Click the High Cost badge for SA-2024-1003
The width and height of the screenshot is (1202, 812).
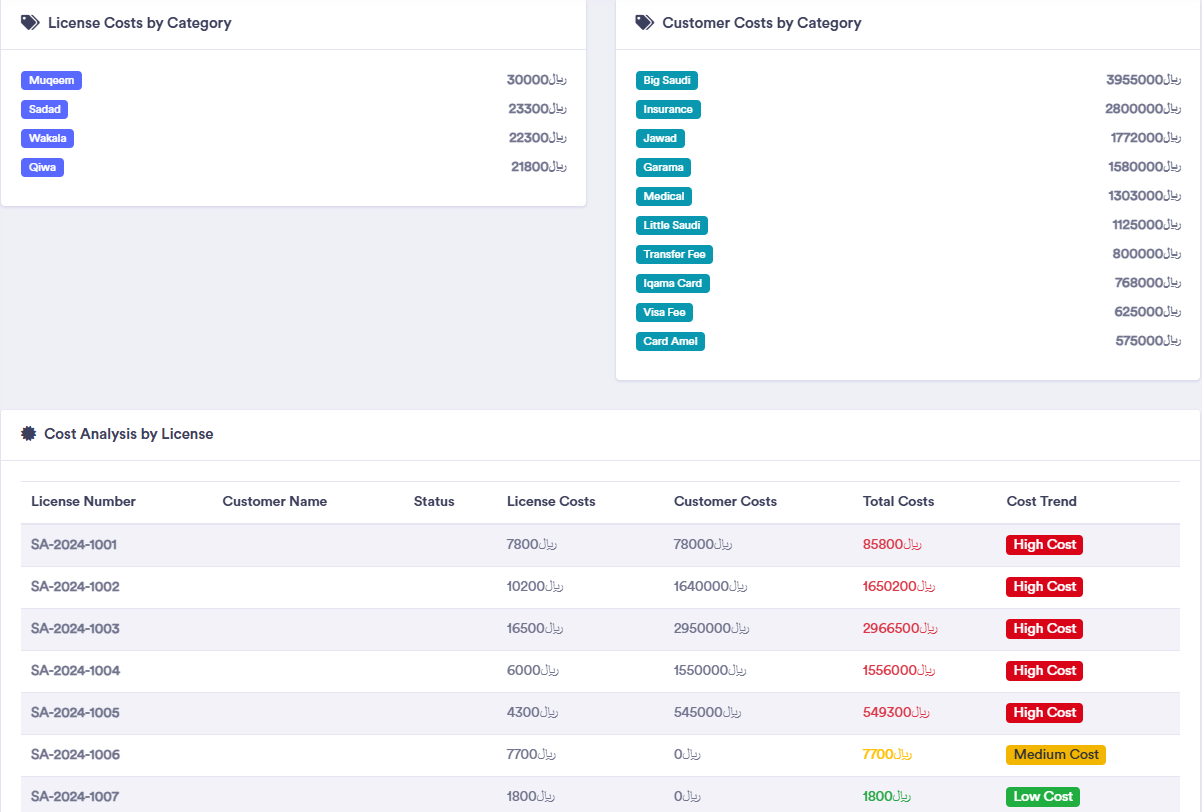coord(1044,629)
